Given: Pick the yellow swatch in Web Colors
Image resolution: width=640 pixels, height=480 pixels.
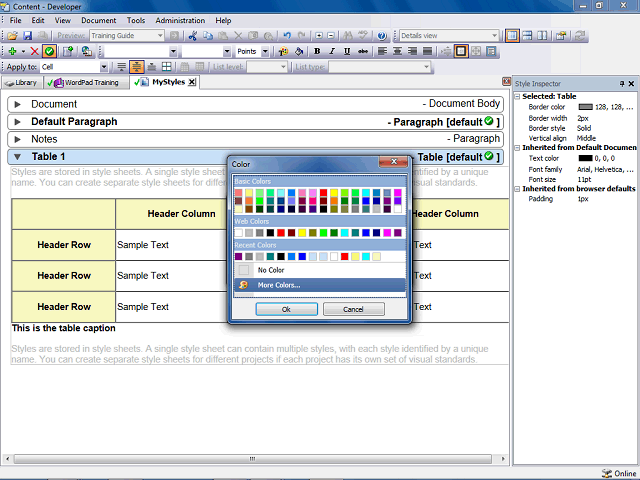Looking at the screenshot, I should pos(302,233).
